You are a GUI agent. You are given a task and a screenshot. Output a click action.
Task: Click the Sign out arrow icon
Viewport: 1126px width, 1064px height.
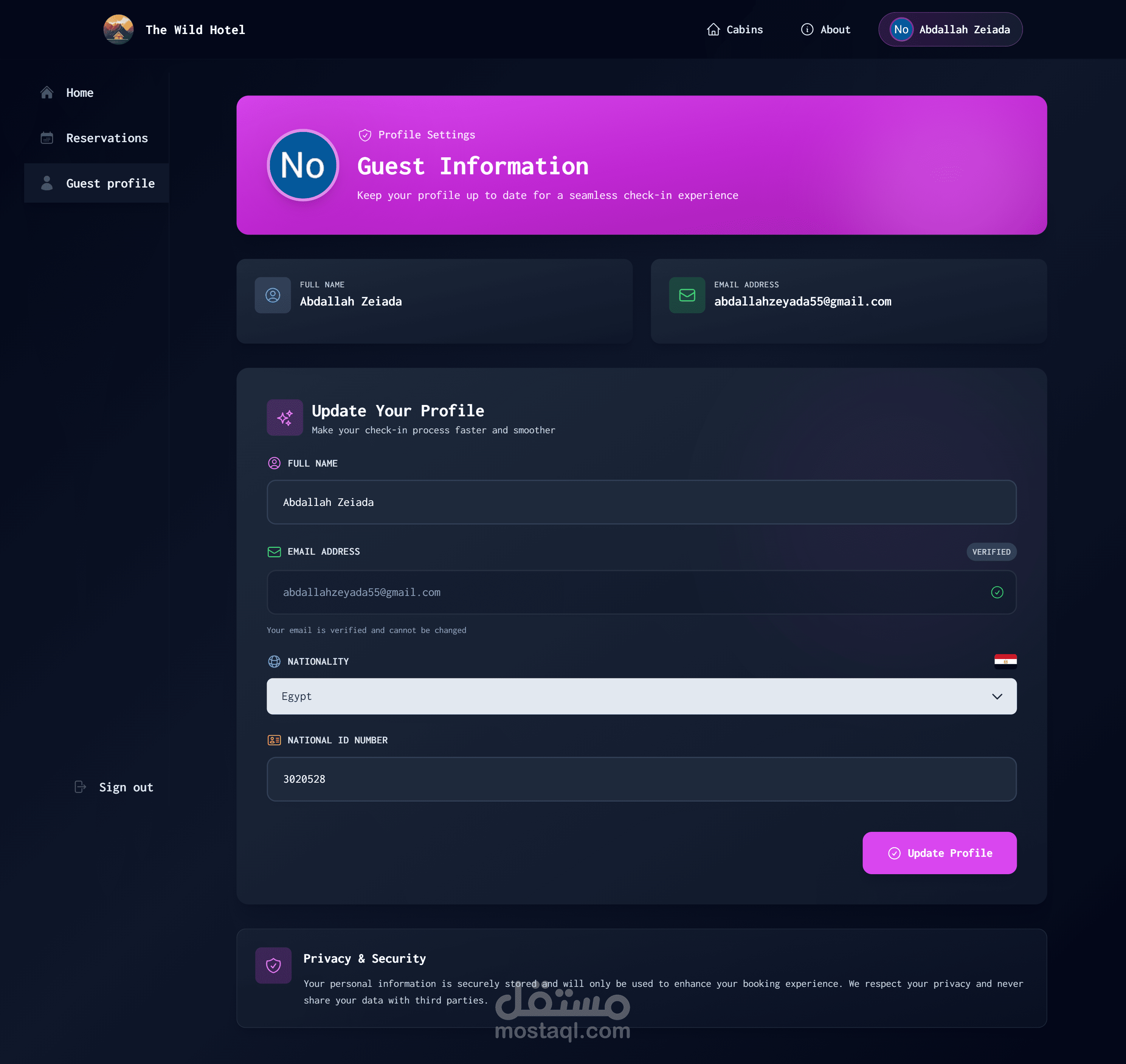coord(80,786)
